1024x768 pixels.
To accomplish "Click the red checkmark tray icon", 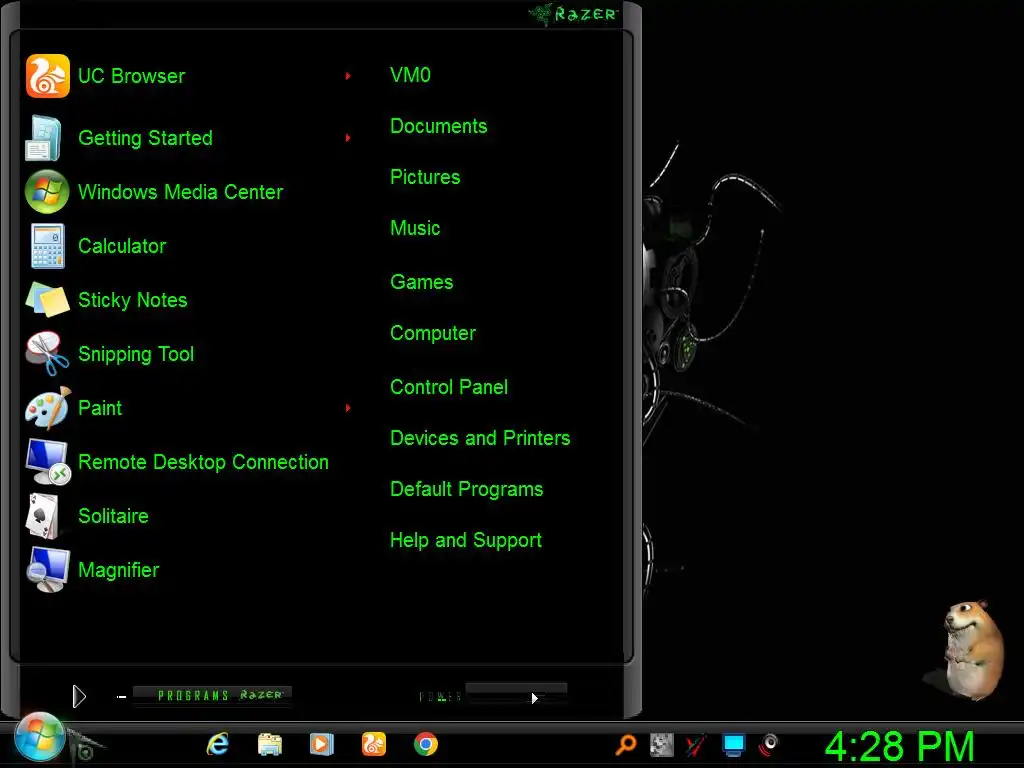I will point(696,744).
